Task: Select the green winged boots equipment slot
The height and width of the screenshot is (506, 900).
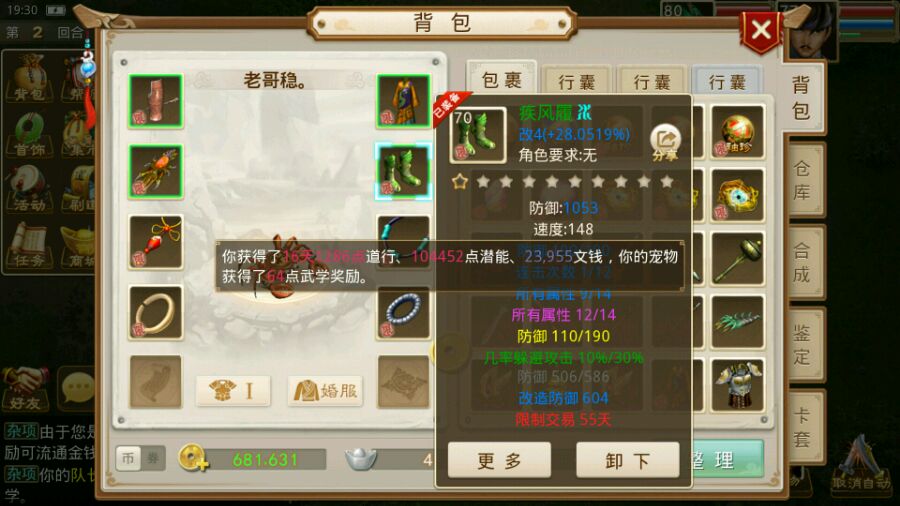Action: click(x=404, y=171)
